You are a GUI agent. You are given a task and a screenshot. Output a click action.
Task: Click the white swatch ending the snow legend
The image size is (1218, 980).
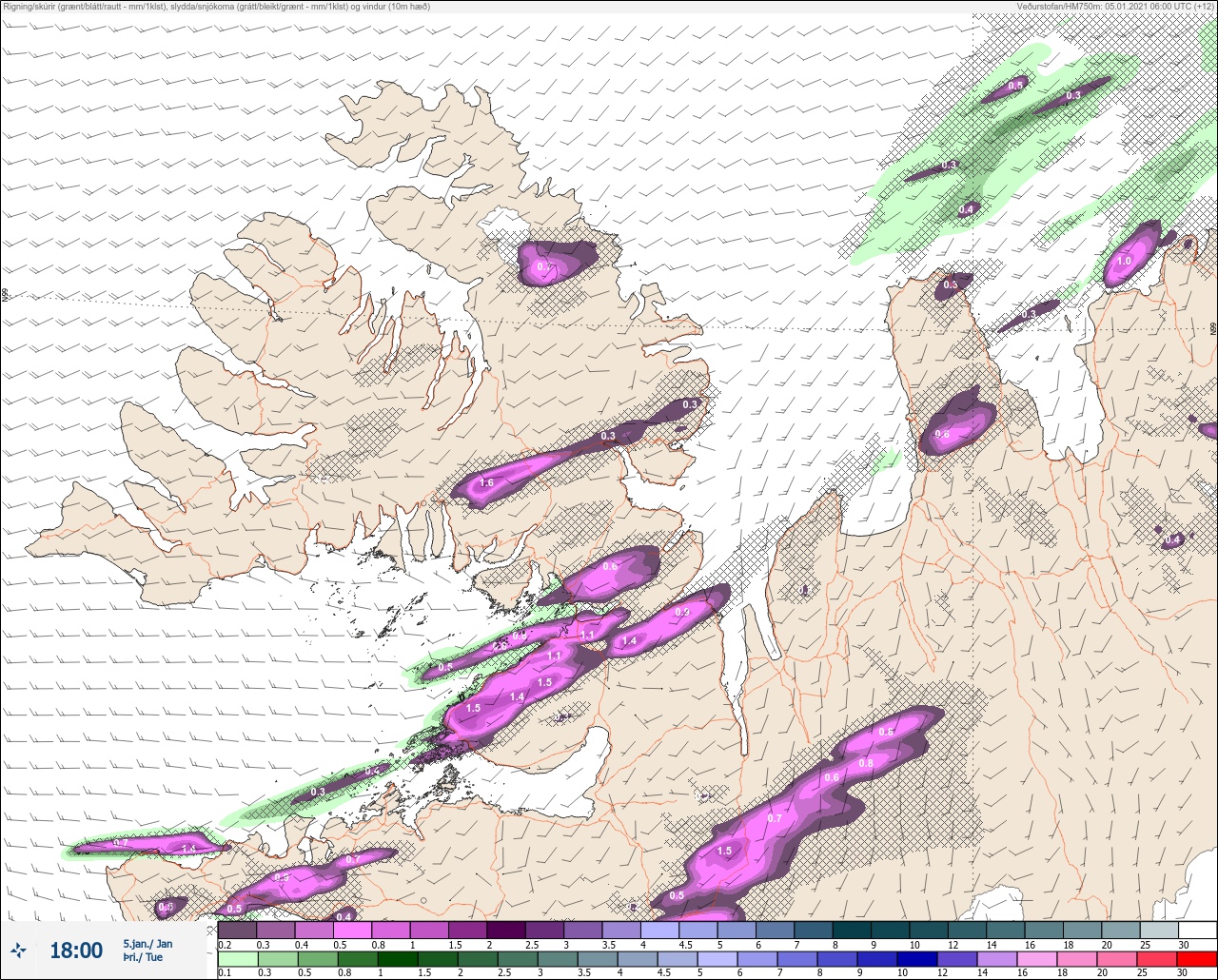tap(1196, 930)
